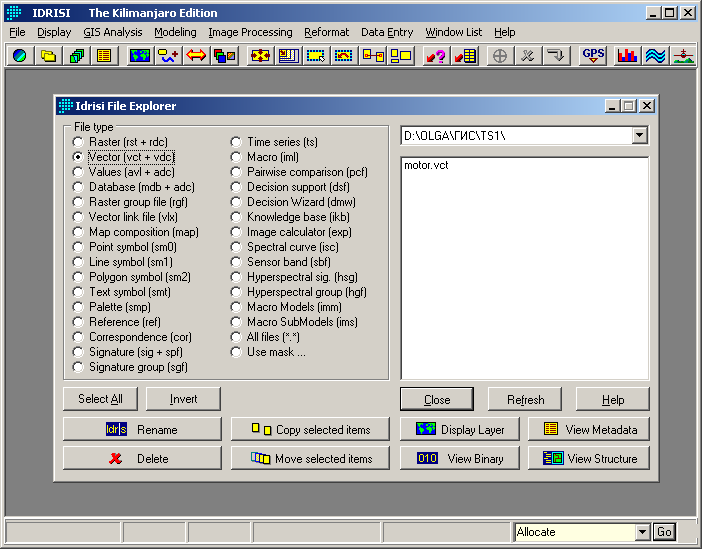Select Raster (rst + rdc) file type

pos(120,142)
